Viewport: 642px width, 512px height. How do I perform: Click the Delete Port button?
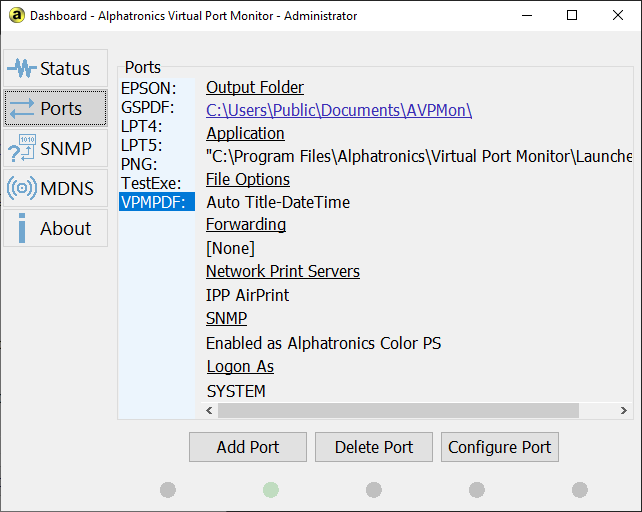[374, 447]
